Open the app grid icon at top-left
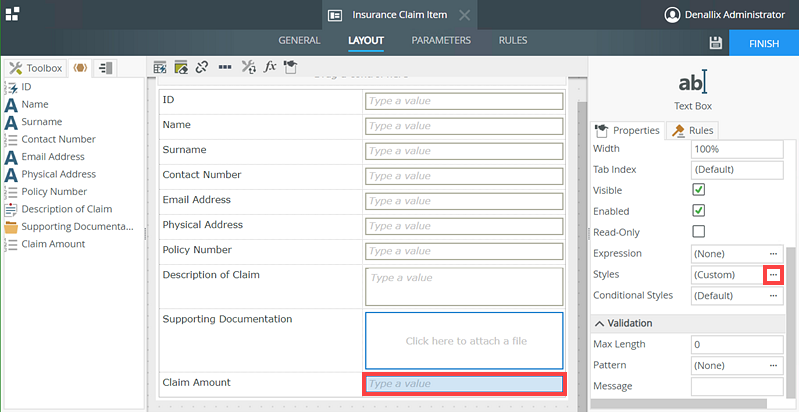800x412 pixels. (12, 13)
